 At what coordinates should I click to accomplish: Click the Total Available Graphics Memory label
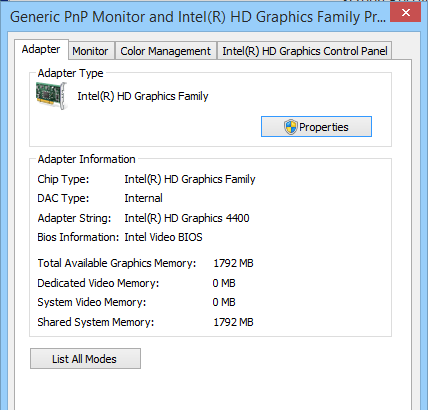117,263
